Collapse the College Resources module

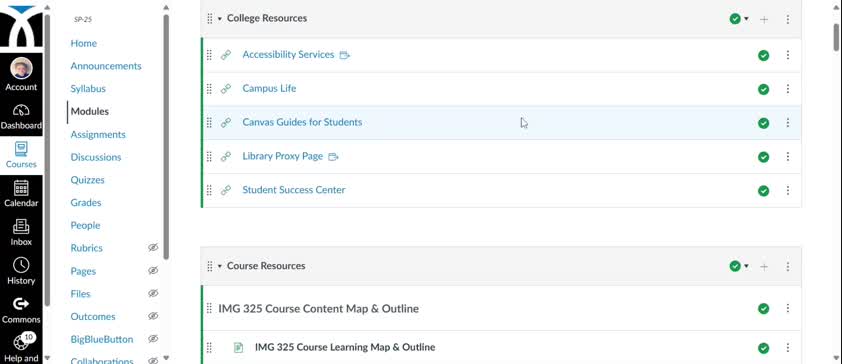(220, 19)
